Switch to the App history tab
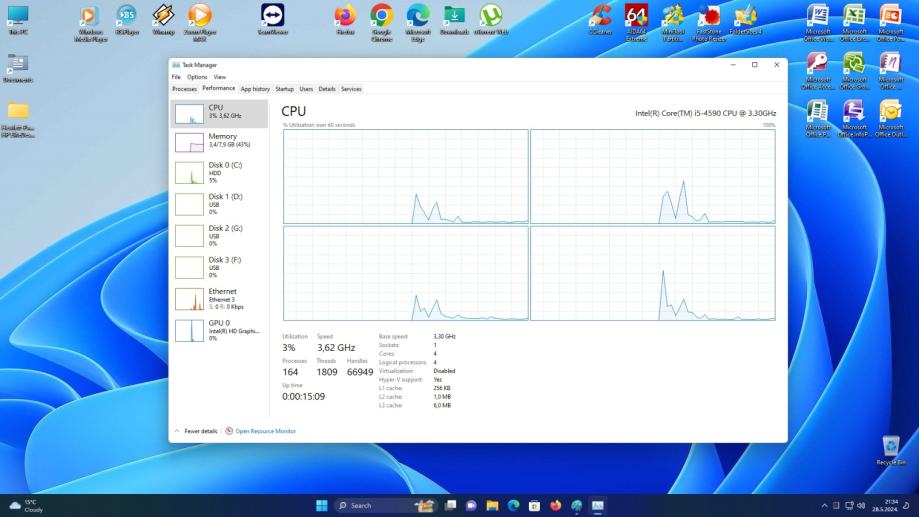919x517 pixels. (x=255, y=89)
